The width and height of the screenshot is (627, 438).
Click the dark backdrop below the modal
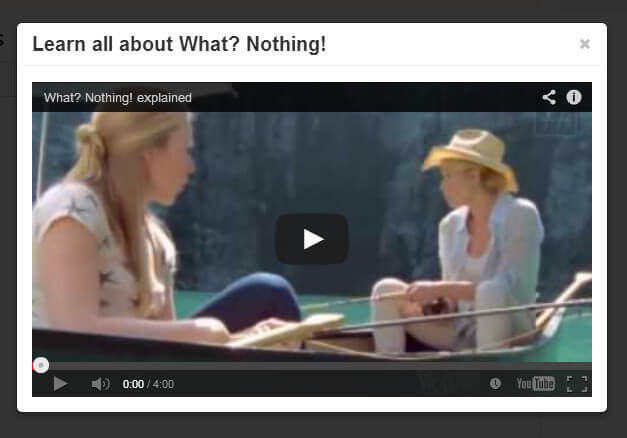[312, 426]
